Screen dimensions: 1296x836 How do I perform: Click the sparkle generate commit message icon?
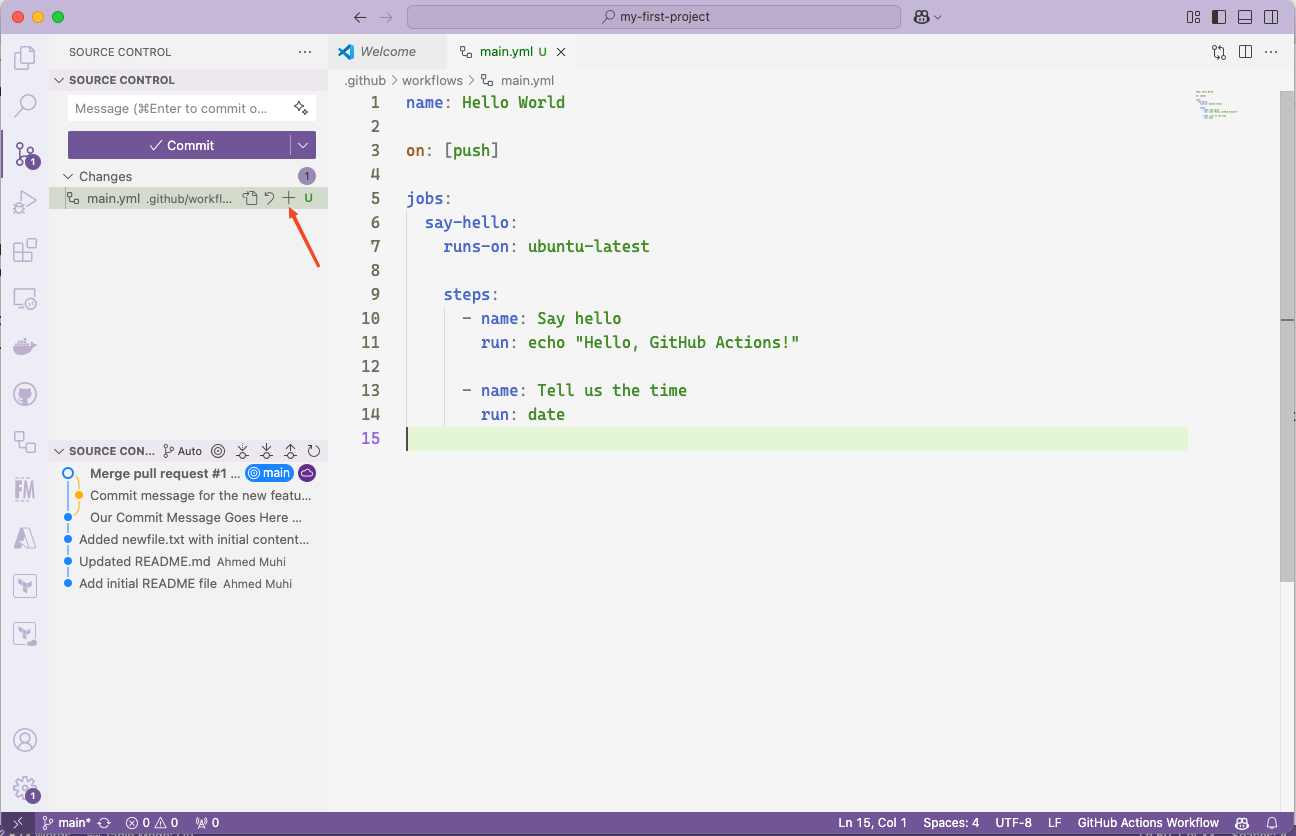(x=301, y=108)
